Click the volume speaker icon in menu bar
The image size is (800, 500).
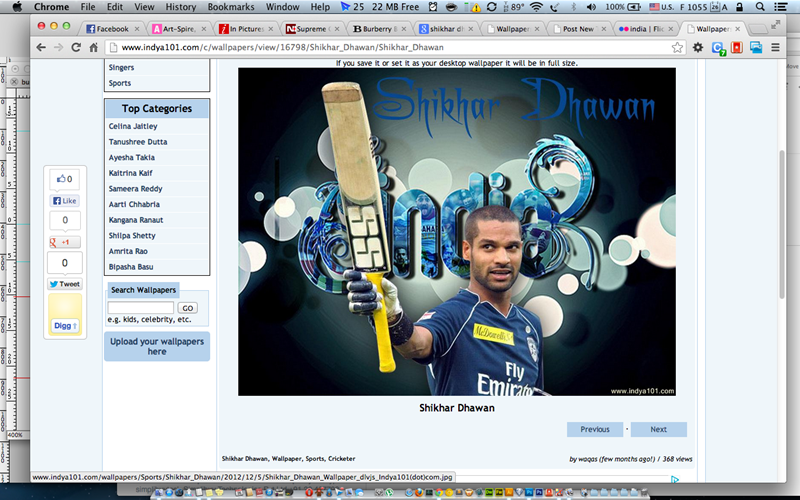[x=591, y=7]
